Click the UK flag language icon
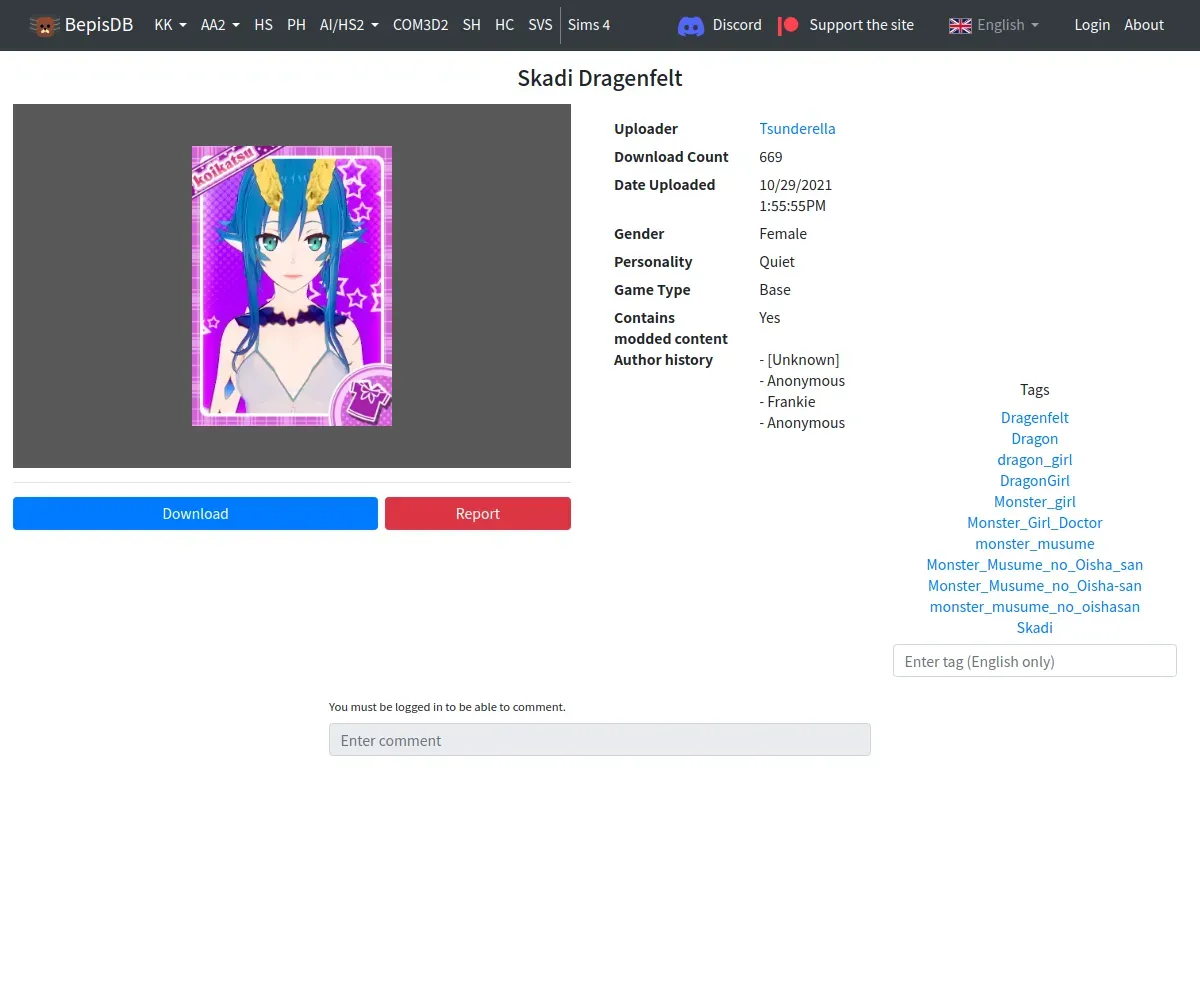1200x1000 pixels. coord(960,25)
